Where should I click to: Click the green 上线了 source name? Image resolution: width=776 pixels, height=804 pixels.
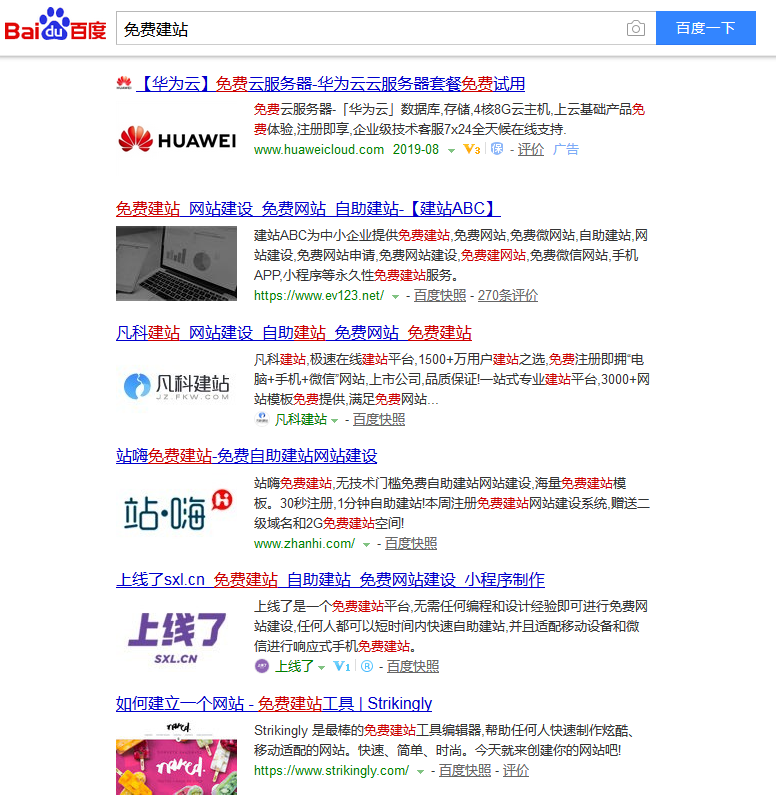[x=294, y=666]
